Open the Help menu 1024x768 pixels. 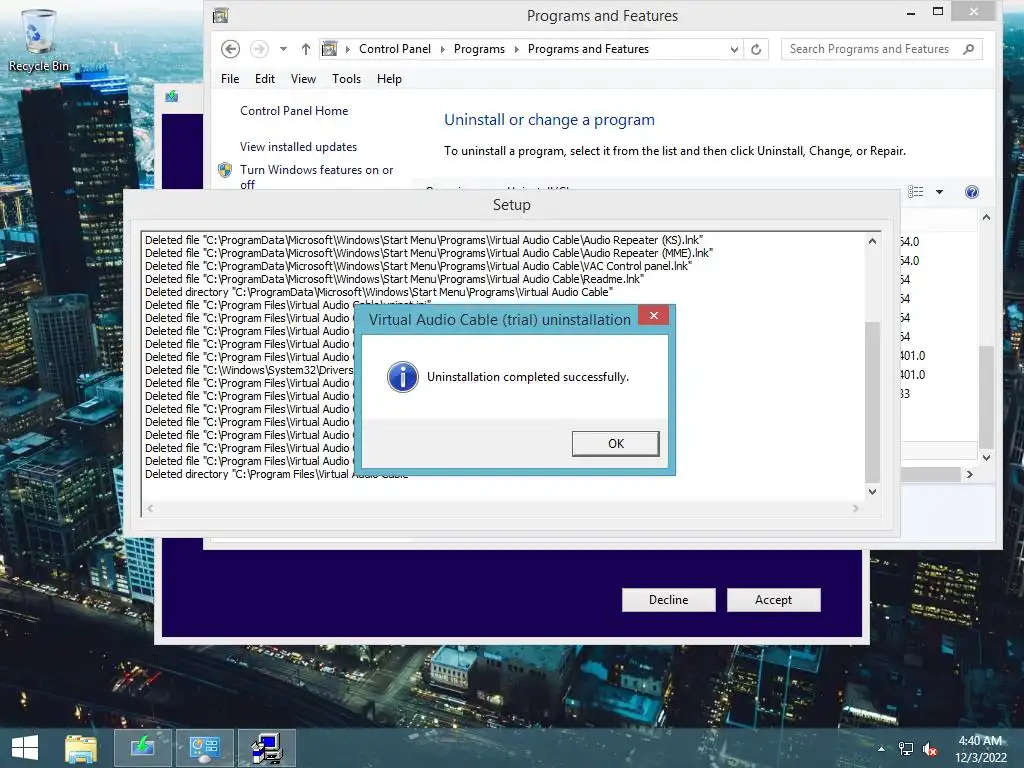click(389, 79)
